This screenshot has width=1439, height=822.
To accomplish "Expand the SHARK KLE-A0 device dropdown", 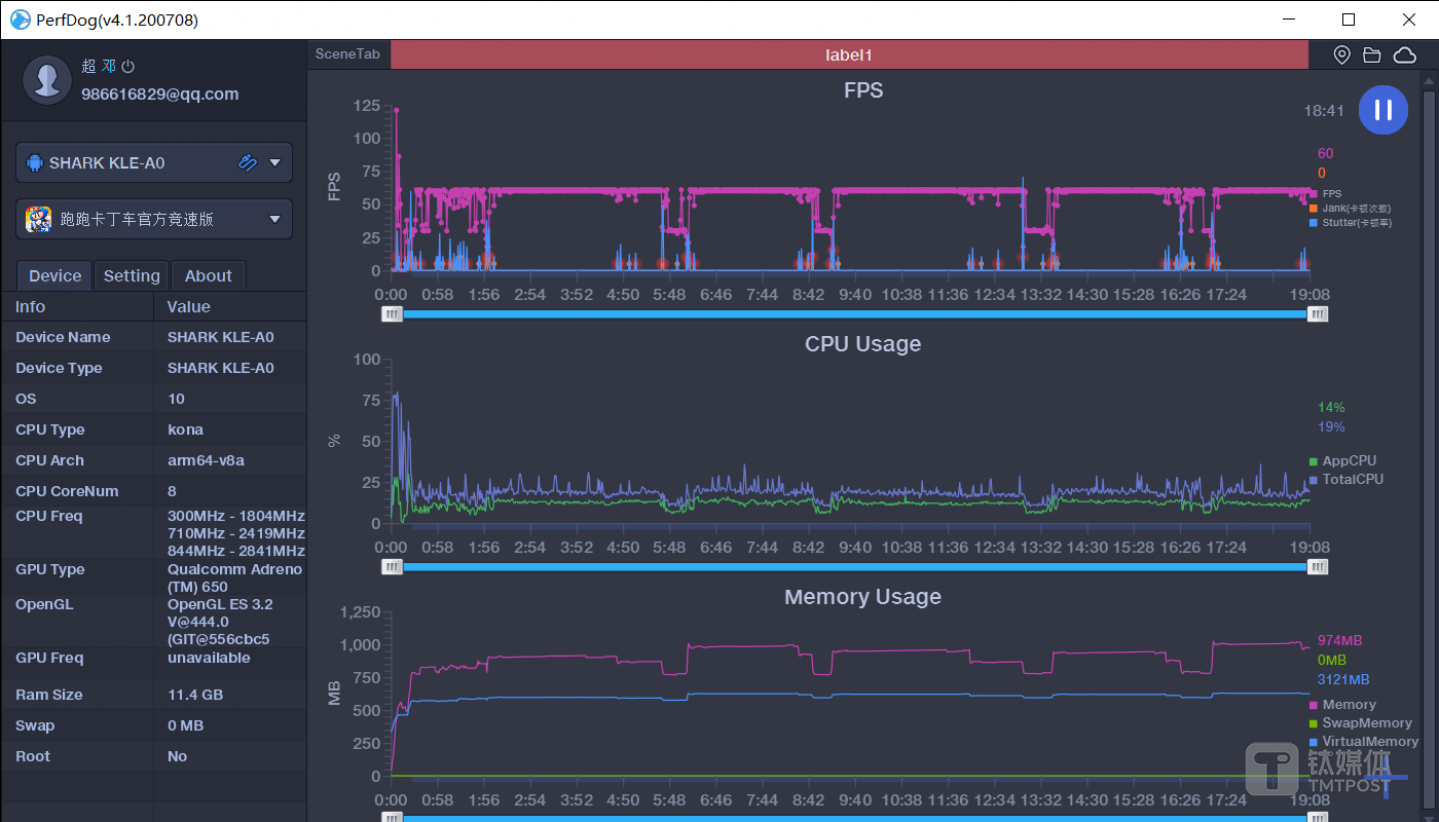I will pos(275,163).
